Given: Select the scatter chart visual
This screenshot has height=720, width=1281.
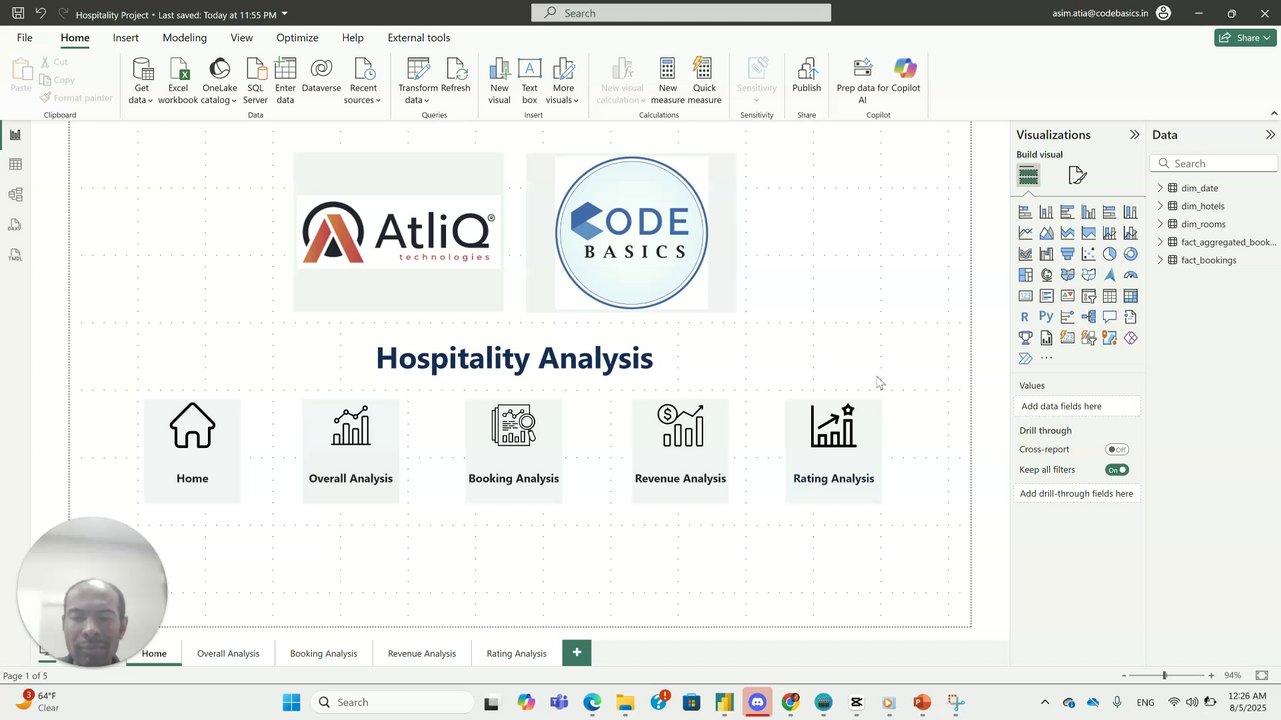Looking at the screenshot, I should click(x=1088, y=254).
